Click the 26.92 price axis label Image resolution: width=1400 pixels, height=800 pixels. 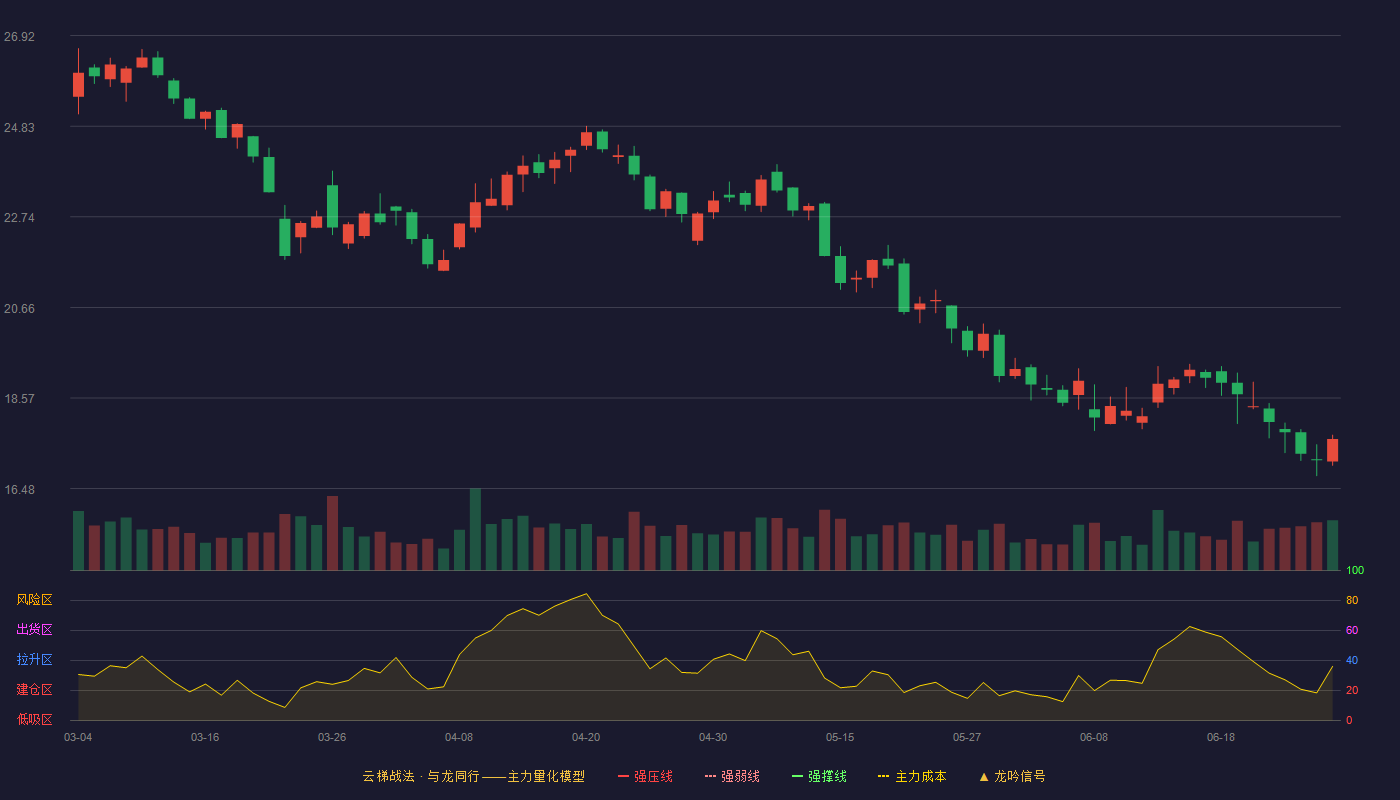(19, 37)
